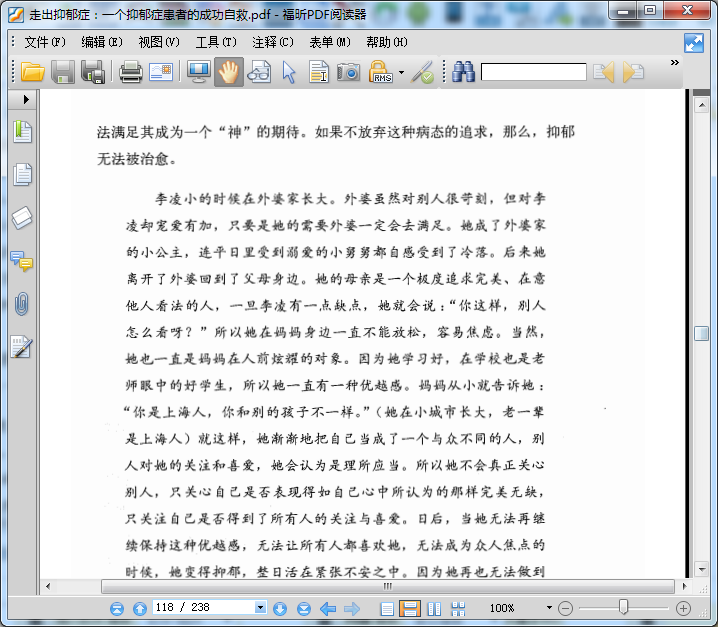Select the Hand tool
Viewport: 718px width, 627px height.
[228, 72]
